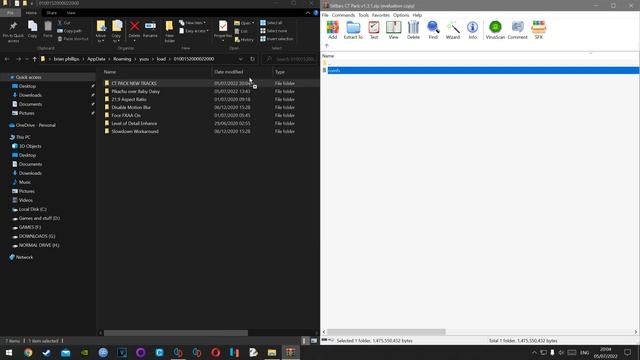
Task: Select the CT PACK NEW TRACKS folder
Action: pyautogui.click(x=134, y=83)
